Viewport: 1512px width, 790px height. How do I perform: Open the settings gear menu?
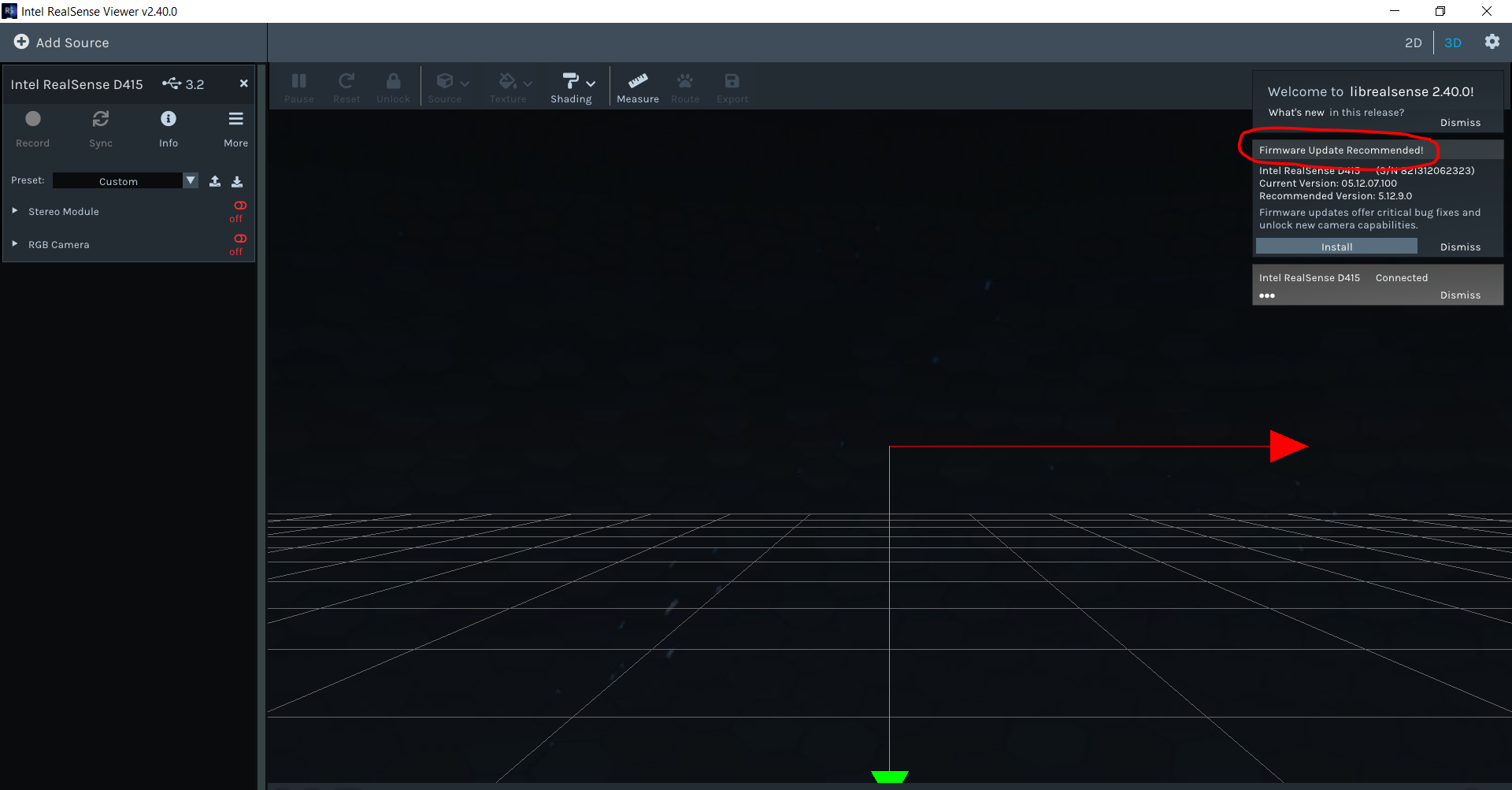pos(1492,42)
